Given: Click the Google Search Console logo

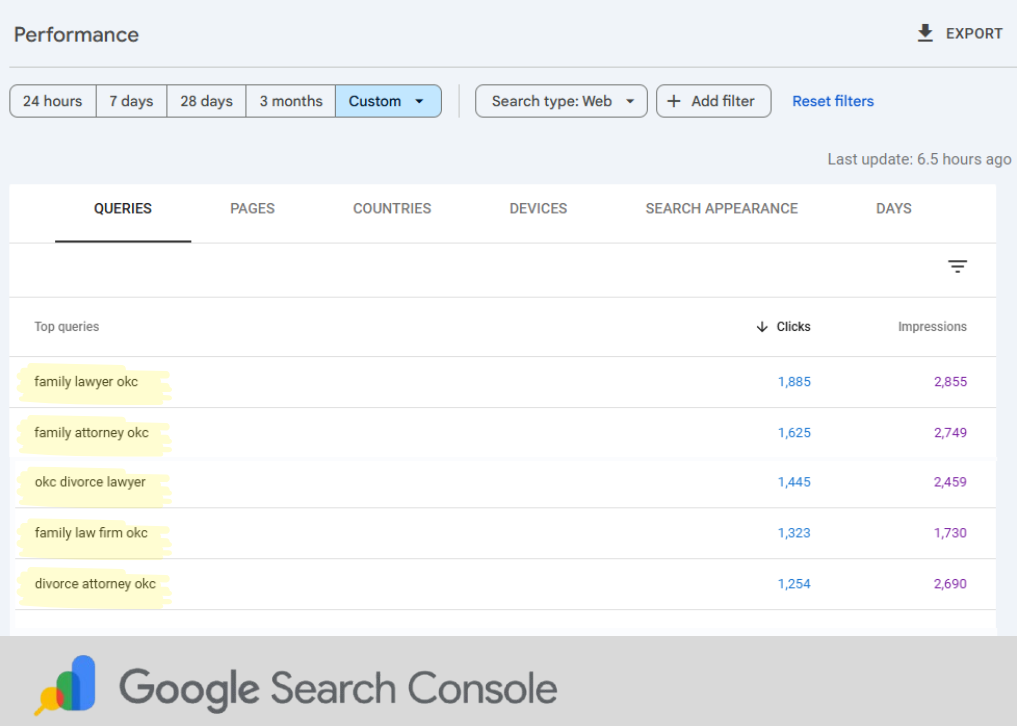Looking at the screenshot, I should pyautogui.click(x=66, y=685).
